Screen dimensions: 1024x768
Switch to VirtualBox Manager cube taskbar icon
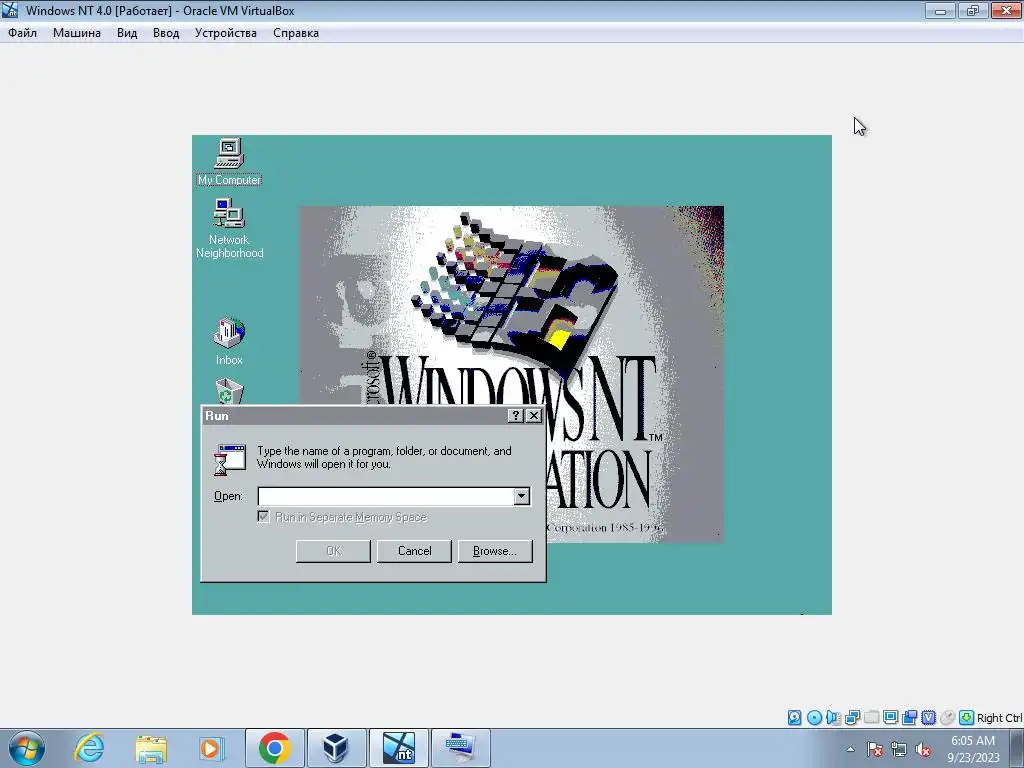click(x=336, y=748)
